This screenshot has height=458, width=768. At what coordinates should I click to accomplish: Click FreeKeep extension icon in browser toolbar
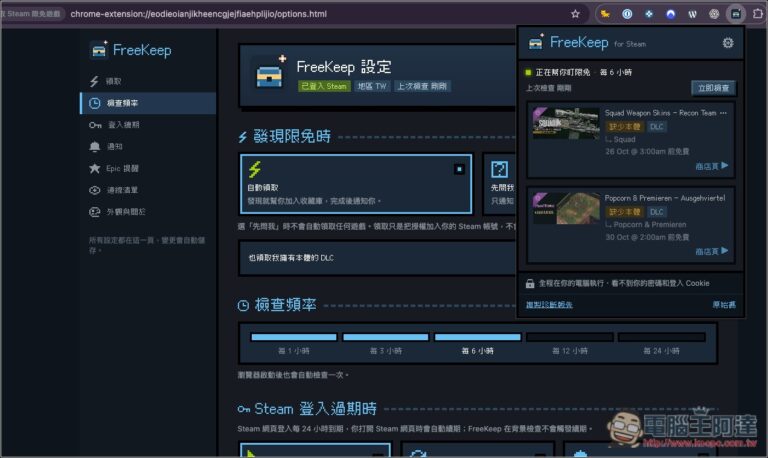[736, 14]
